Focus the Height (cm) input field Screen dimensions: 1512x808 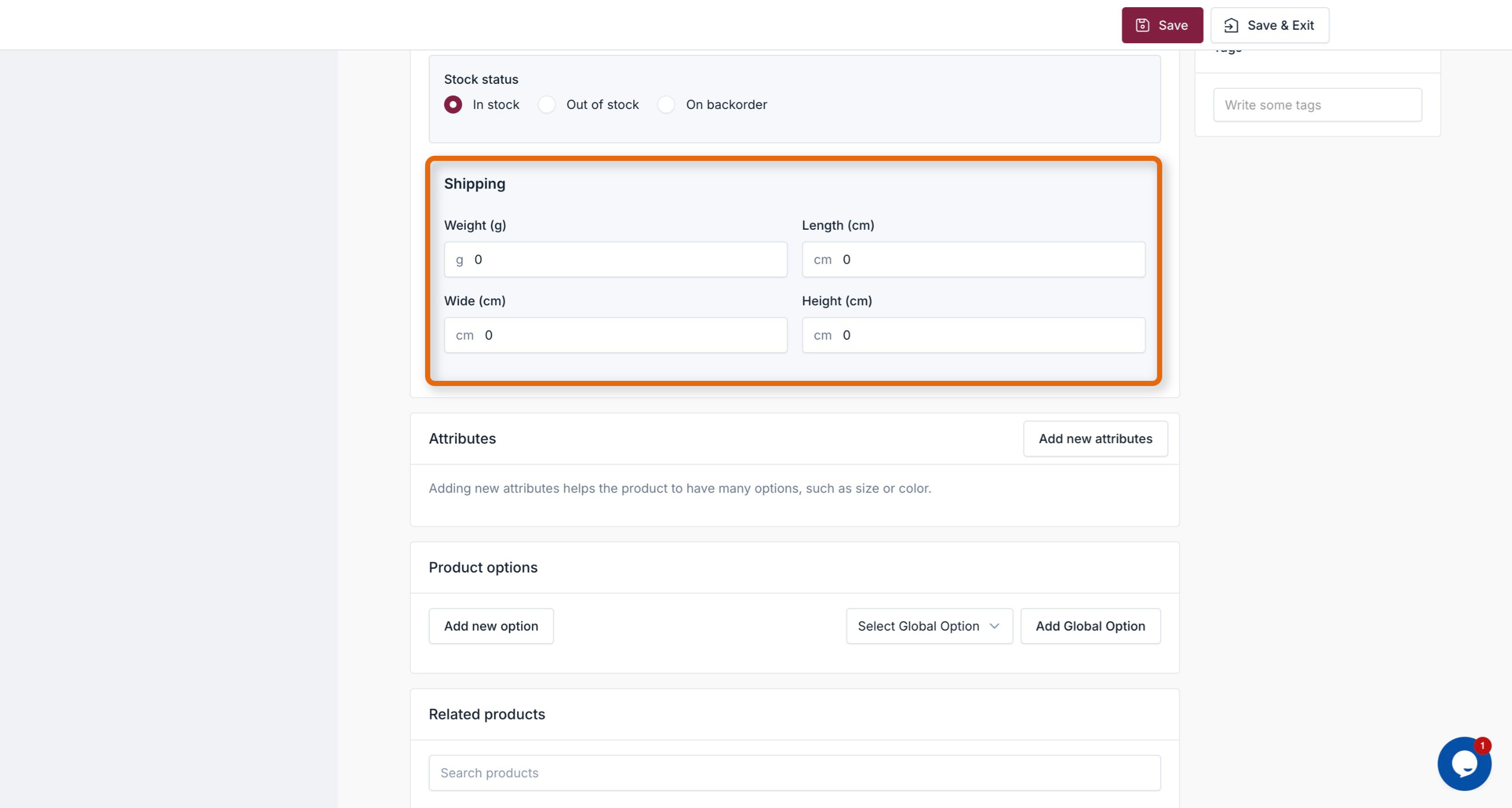(x=973, y=335)
